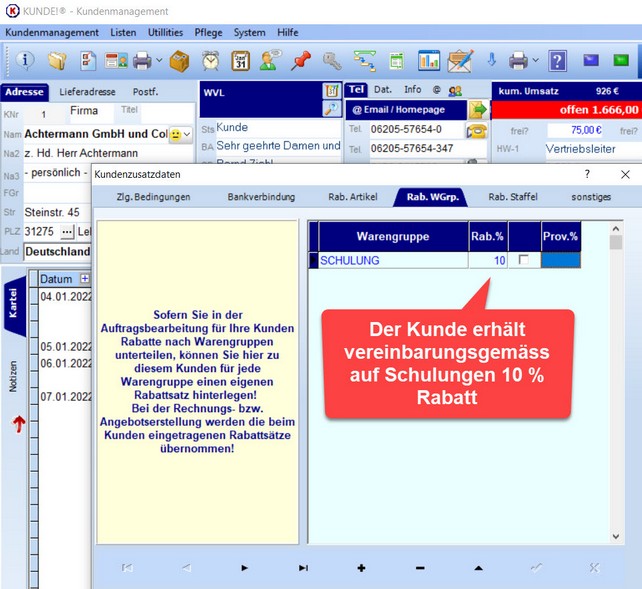Click the Rab.% value field showing 10

coord(488,260)
